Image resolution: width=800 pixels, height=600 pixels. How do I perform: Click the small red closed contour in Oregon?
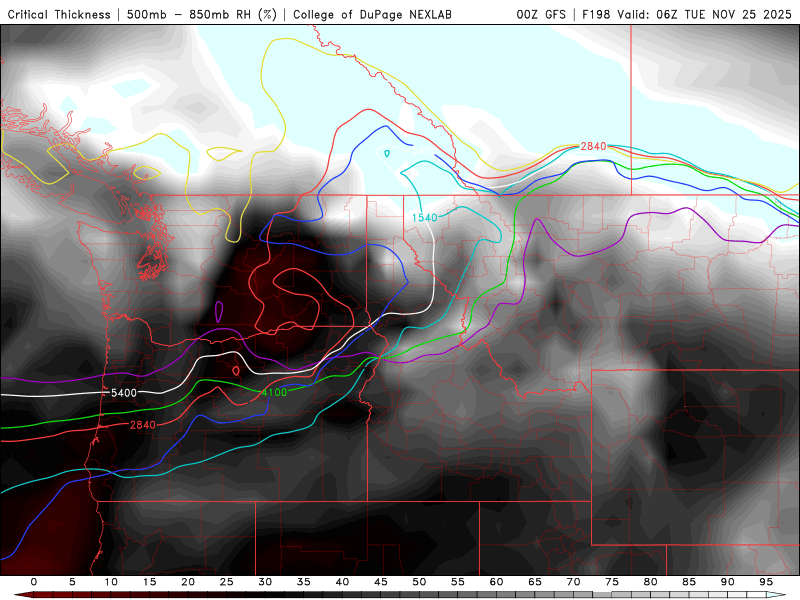pyautogui.click(x=236, y=370)
